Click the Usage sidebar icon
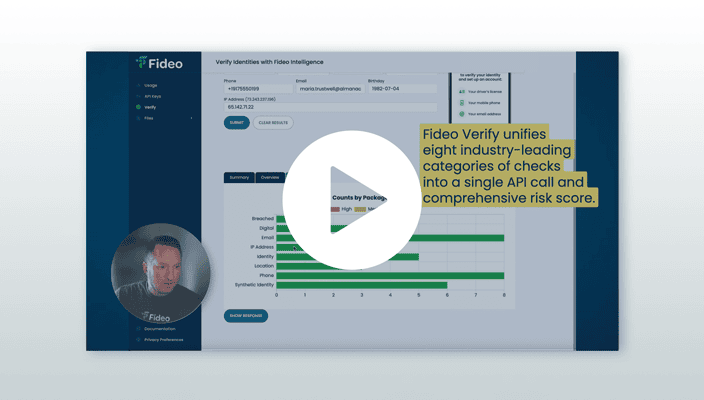 pos(138,85)
